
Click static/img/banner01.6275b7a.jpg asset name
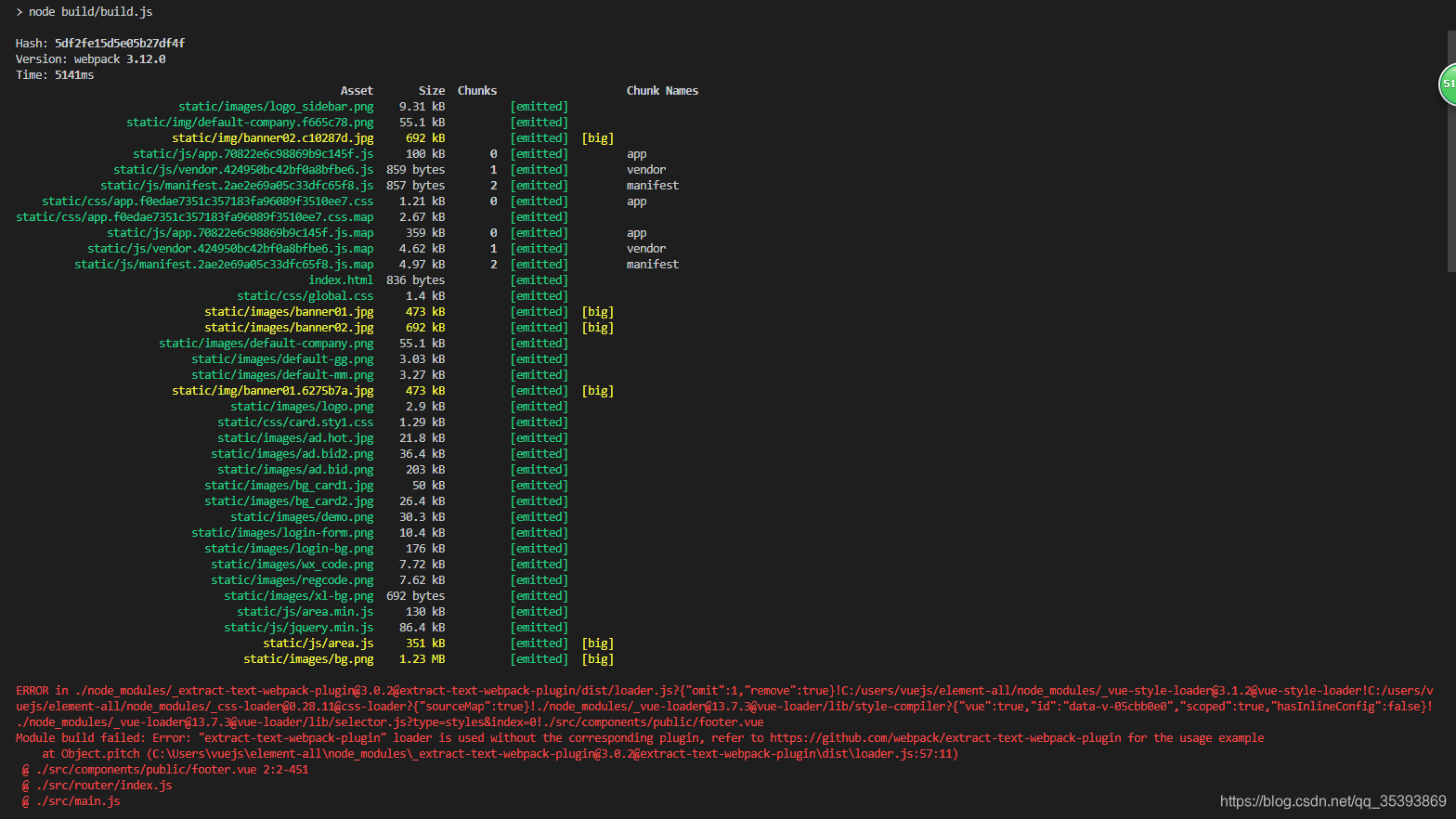coord(273,391)
